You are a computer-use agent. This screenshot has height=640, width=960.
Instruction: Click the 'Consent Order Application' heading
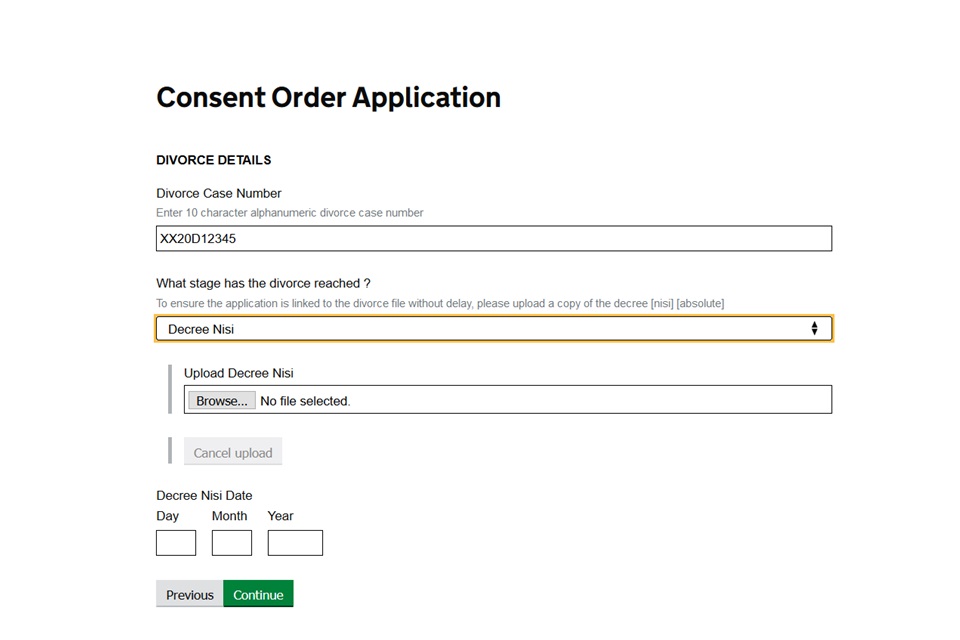329,98
